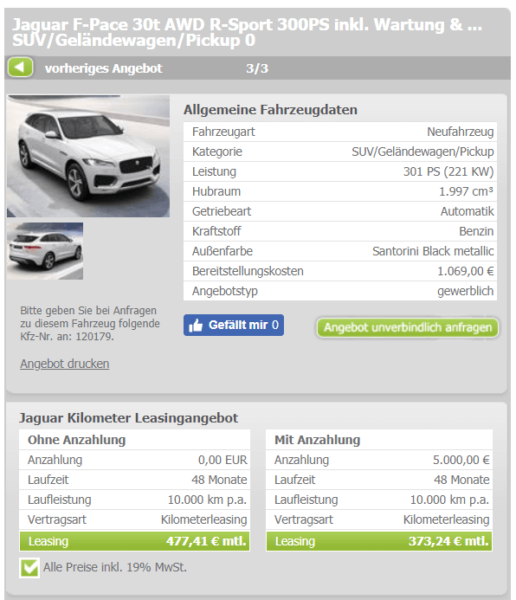516x600 pixels.
Task: Click the green previous offer arrow icon
Action: [20, 68]
